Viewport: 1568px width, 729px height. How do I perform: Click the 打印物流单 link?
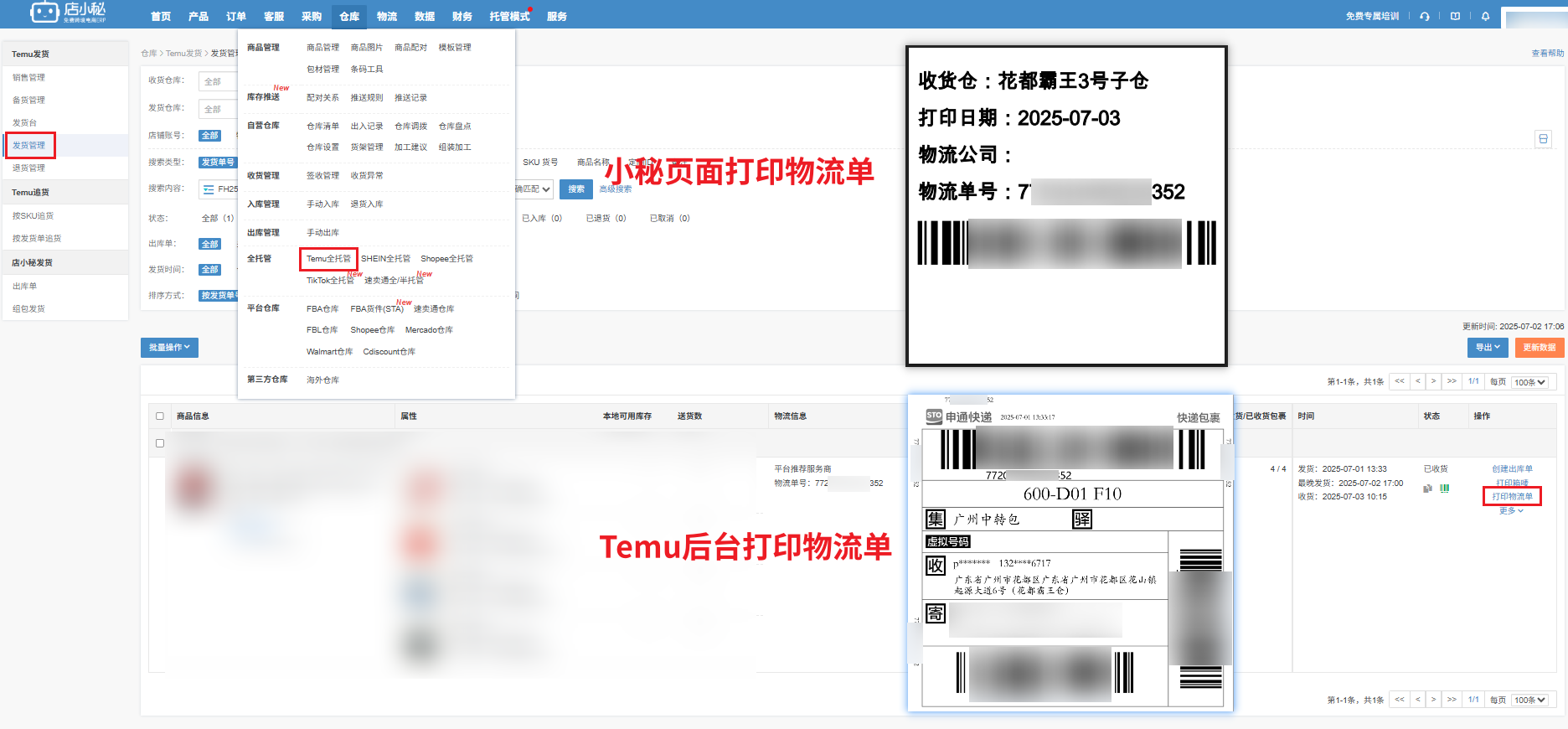(x=1512, y=496)
